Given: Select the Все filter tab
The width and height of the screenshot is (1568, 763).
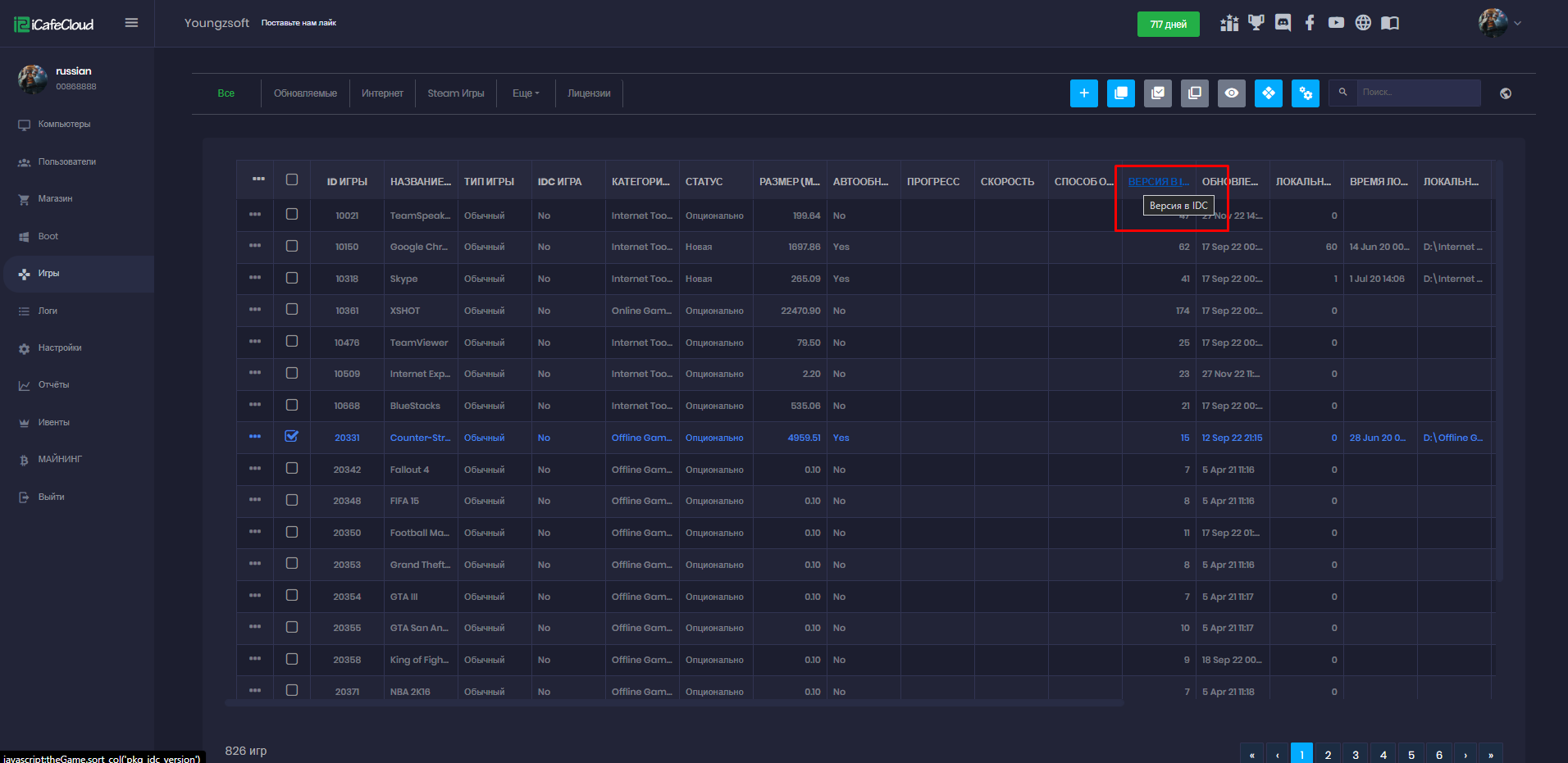Looking at the screenshot, I should pos(226,93).
